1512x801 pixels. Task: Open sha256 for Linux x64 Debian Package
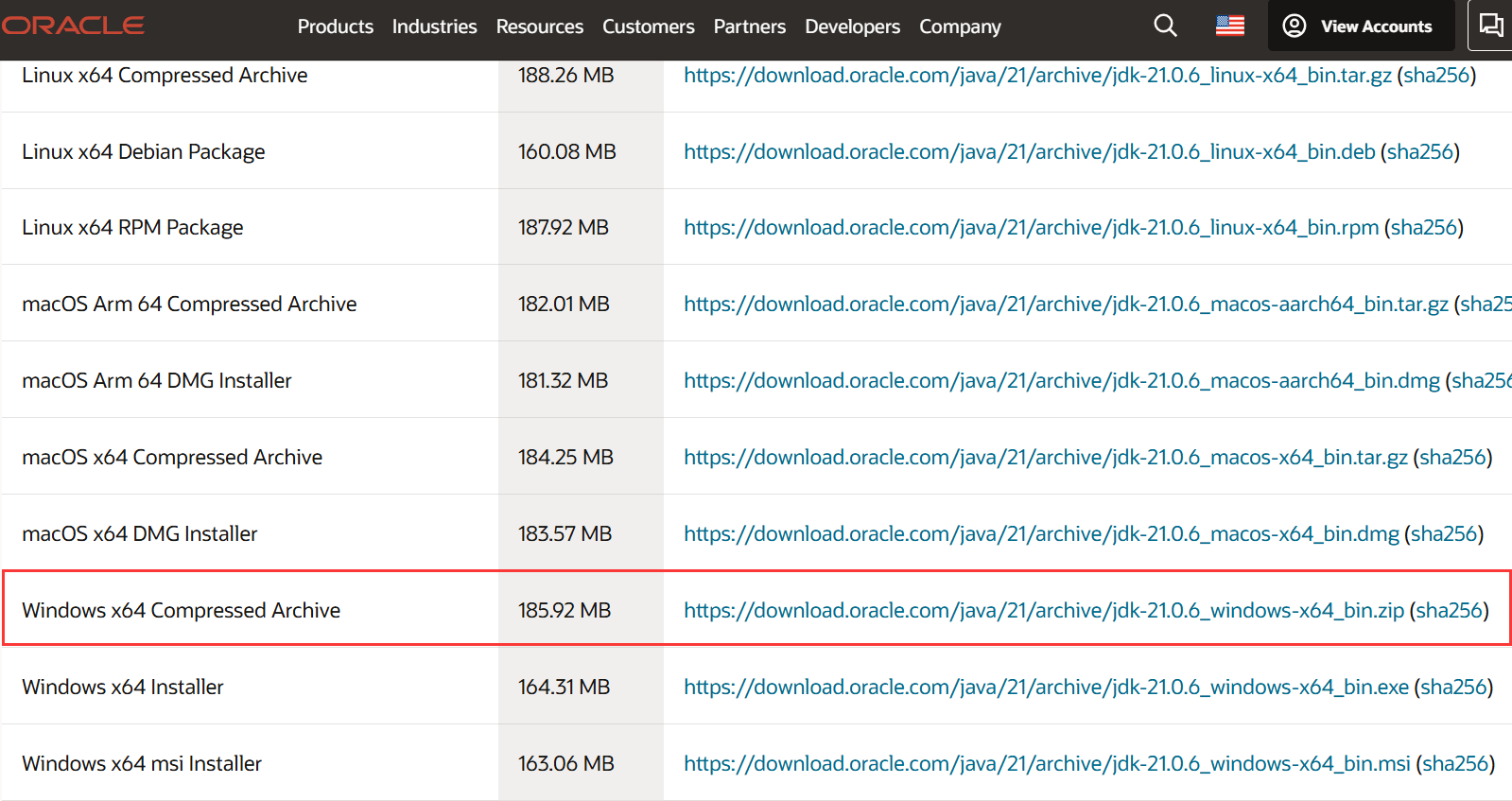(1420, 151)
